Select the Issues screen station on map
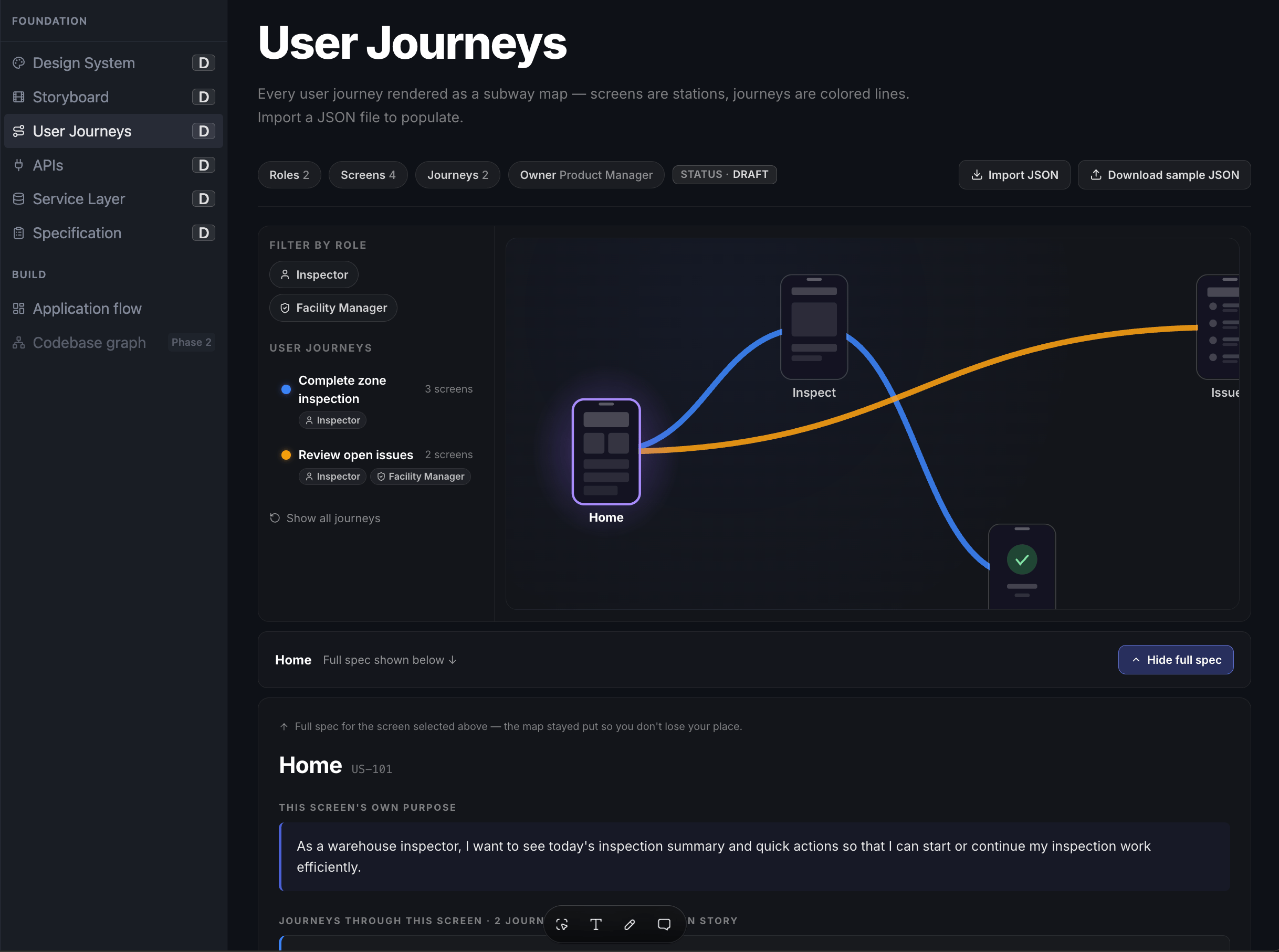 pos(1218,327)
